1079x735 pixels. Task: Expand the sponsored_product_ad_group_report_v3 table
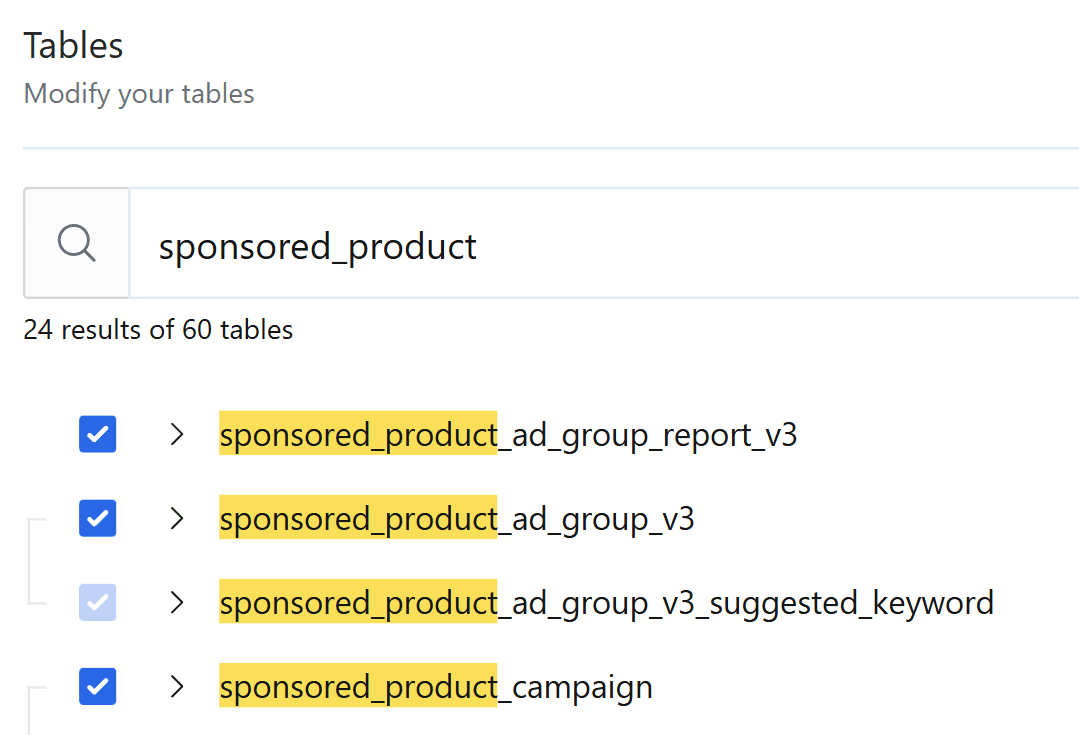(177, 434)
